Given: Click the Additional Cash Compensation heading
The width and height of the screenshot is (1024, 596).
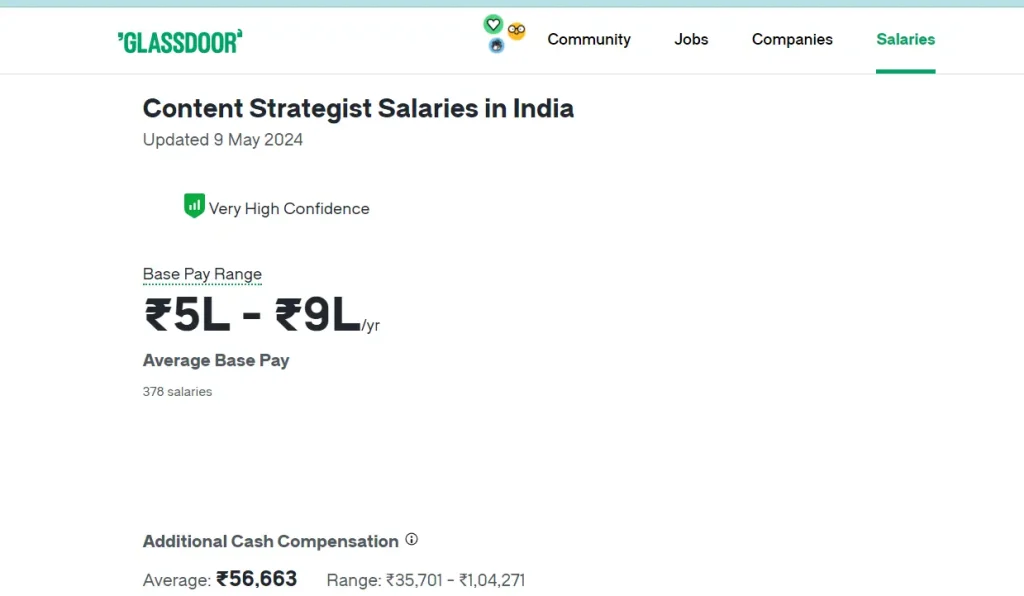Looking at the screenshot, I should click(x=270, y=541).
